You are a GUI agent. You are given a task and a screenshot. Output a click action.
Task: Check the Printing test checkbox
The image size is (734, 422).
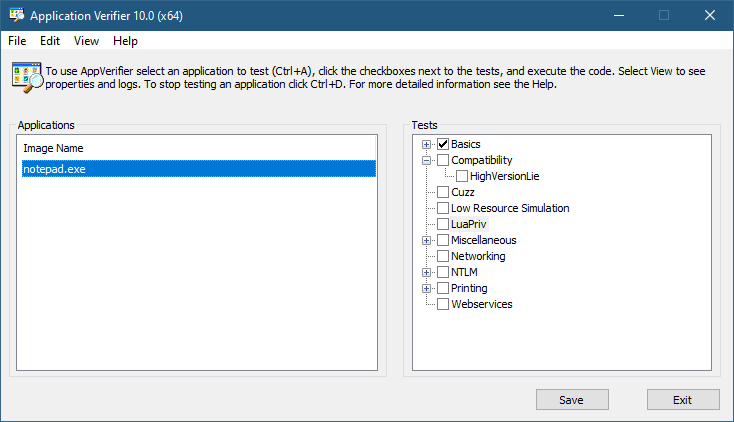coord(443,288)
